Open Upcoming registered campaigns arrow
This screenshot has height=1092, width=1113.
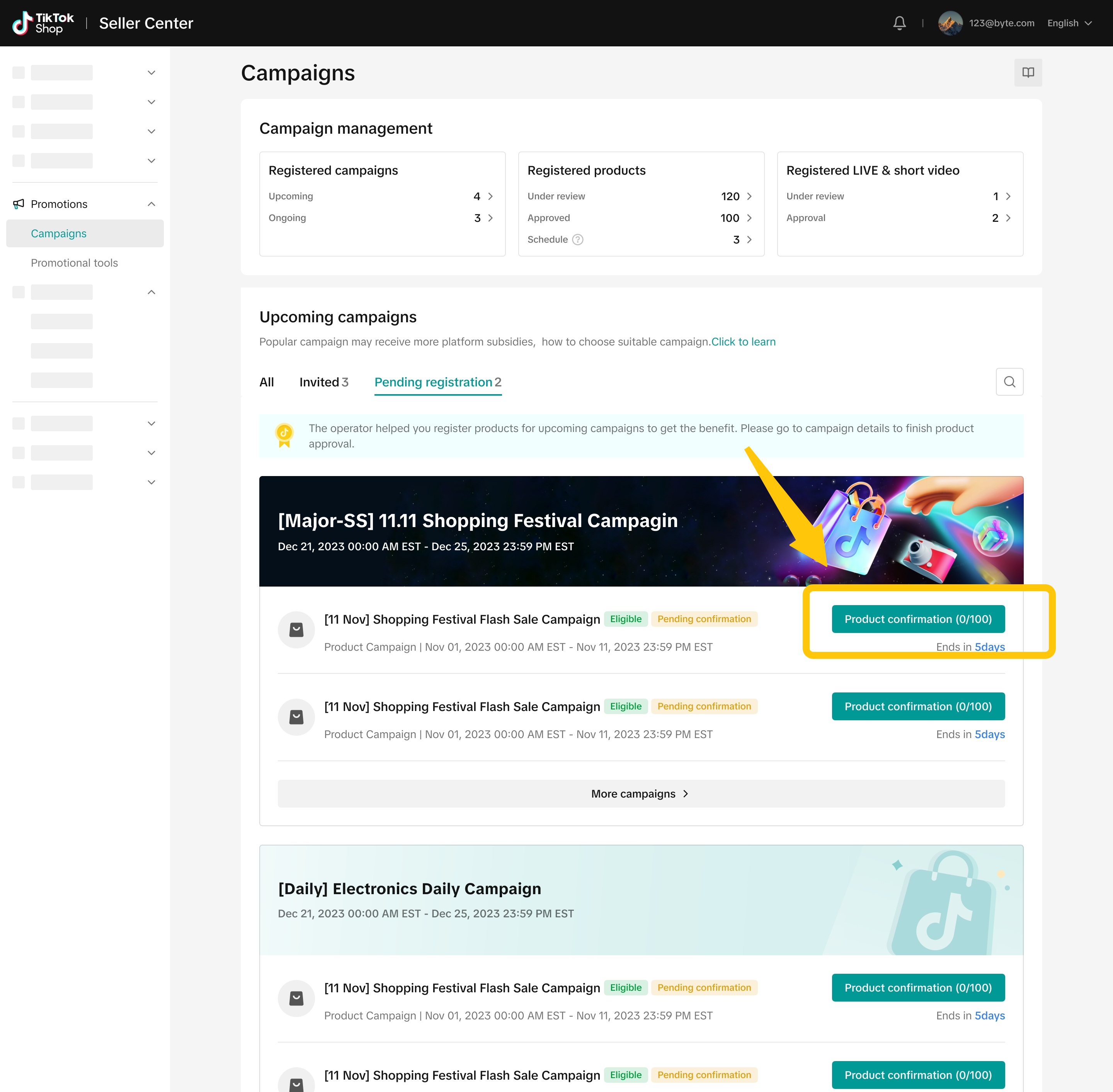(490, 196)
